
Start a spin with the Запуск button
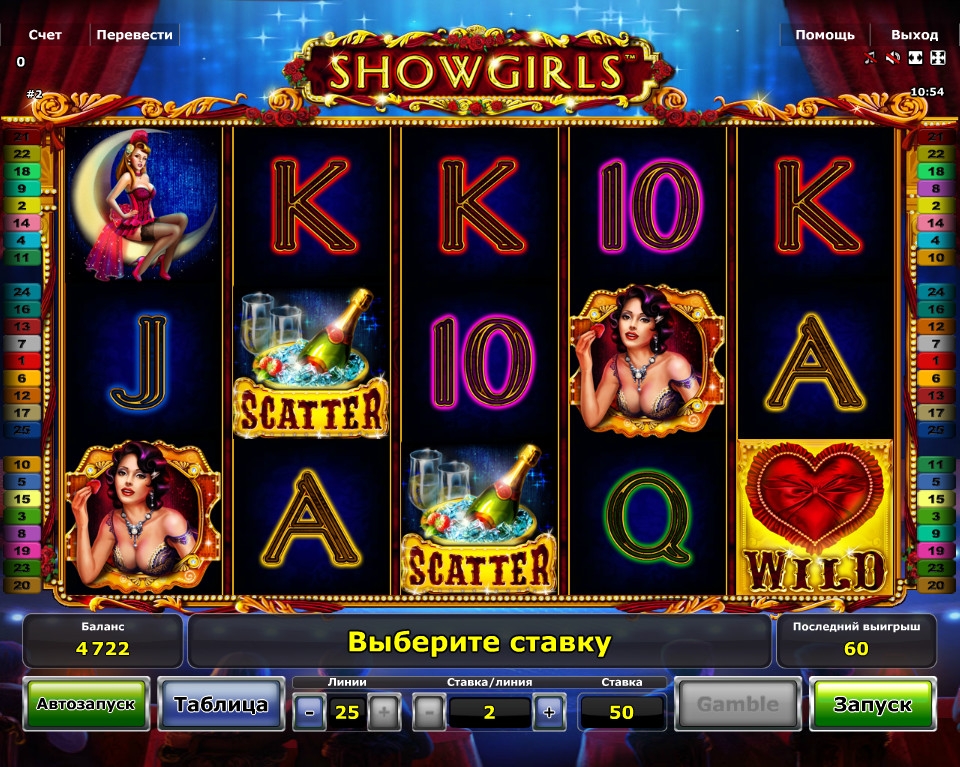click(x=872, y=704)
